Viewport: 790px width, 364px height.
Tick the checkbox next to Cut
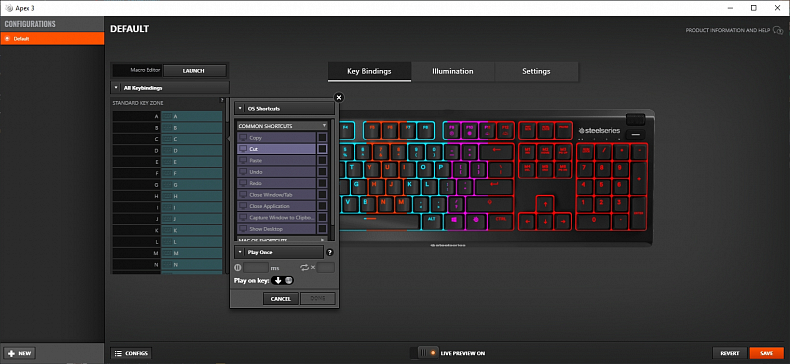pos(322,149)
